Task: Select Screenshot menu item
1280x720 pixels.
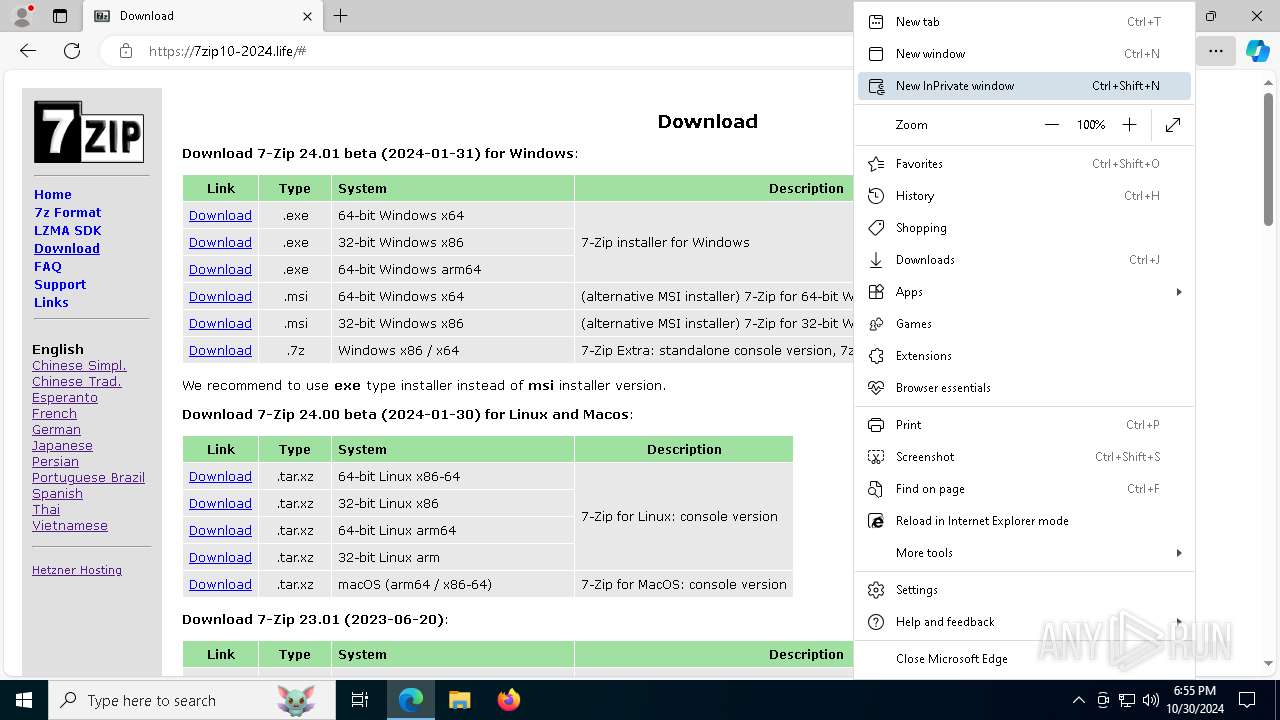Action: click(1024, 457)
